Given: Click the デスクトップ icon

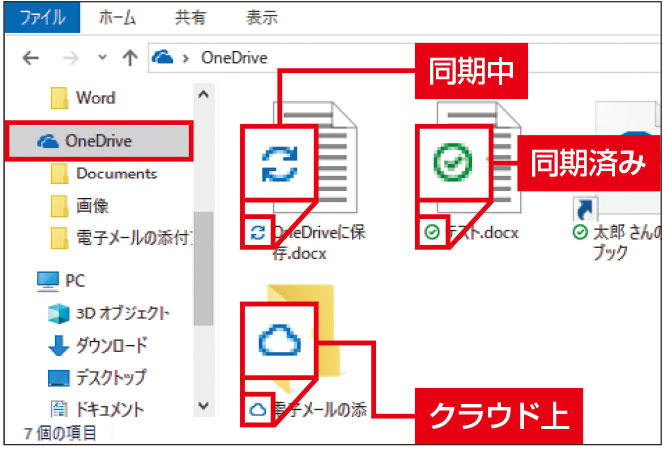Looking at the screenshot, I should 59,378.
